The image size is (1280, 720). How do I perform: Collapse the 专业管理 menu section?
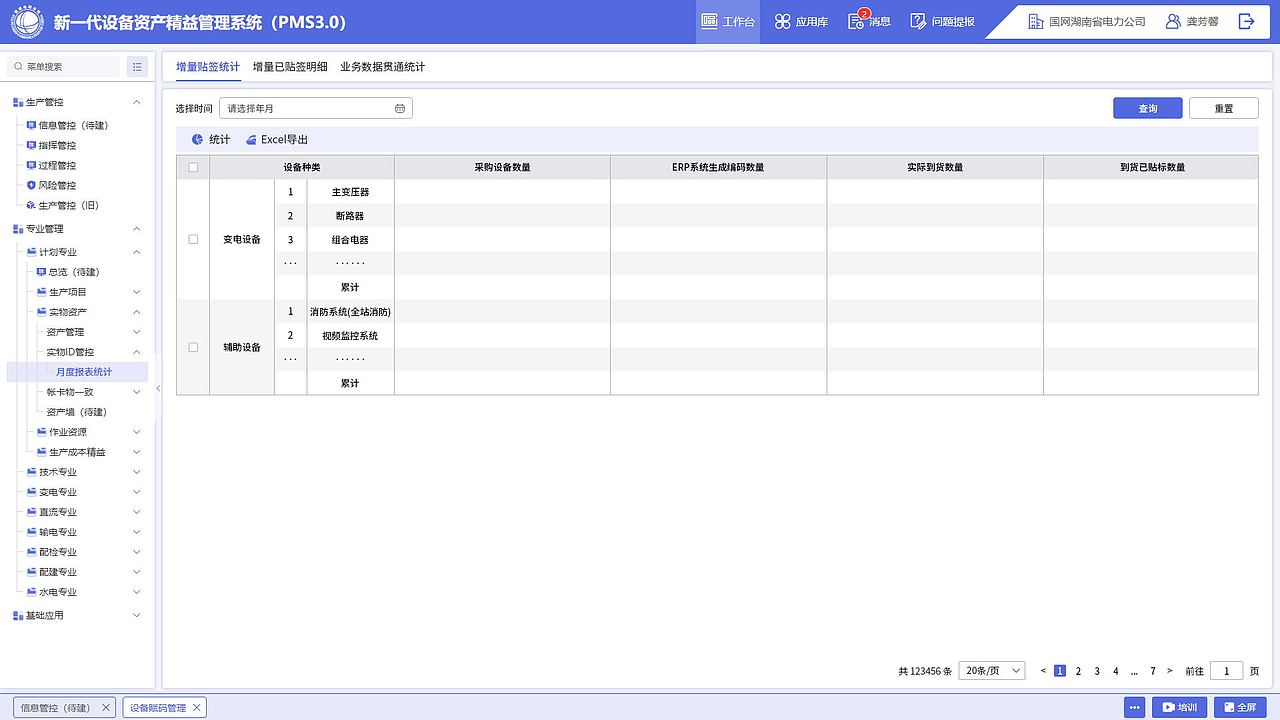point(137,229)
